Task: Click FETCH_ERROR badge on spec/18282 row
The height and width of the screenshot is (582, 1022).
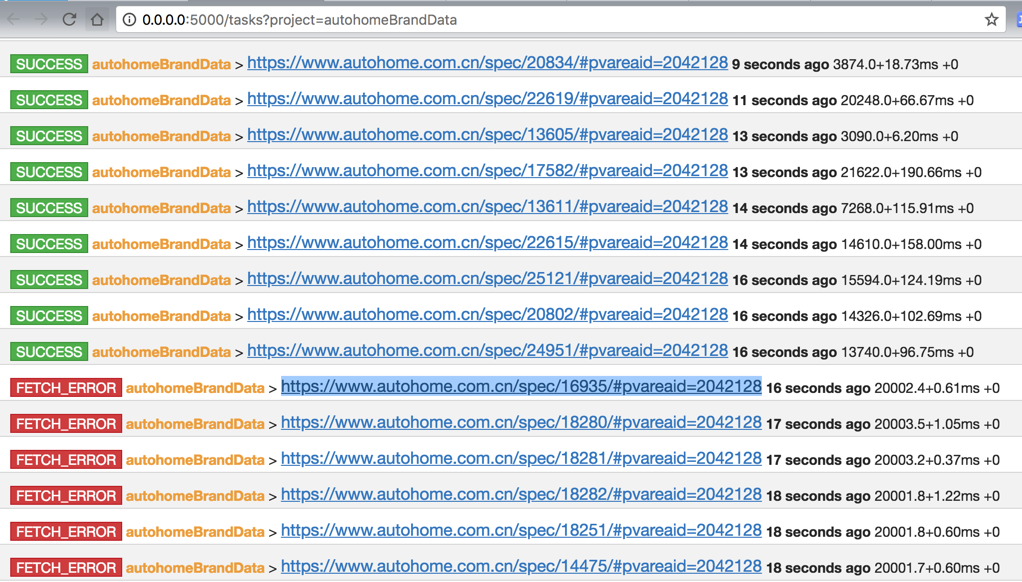Action: coord(66,495)
